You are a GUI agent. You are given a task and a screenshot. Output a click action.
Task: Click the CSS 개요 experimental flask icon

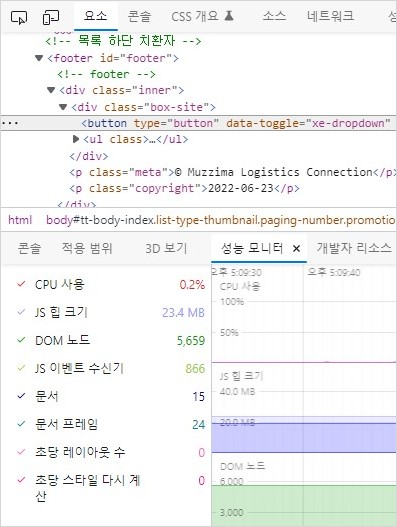pyautogui.click(x=229, y=15)
